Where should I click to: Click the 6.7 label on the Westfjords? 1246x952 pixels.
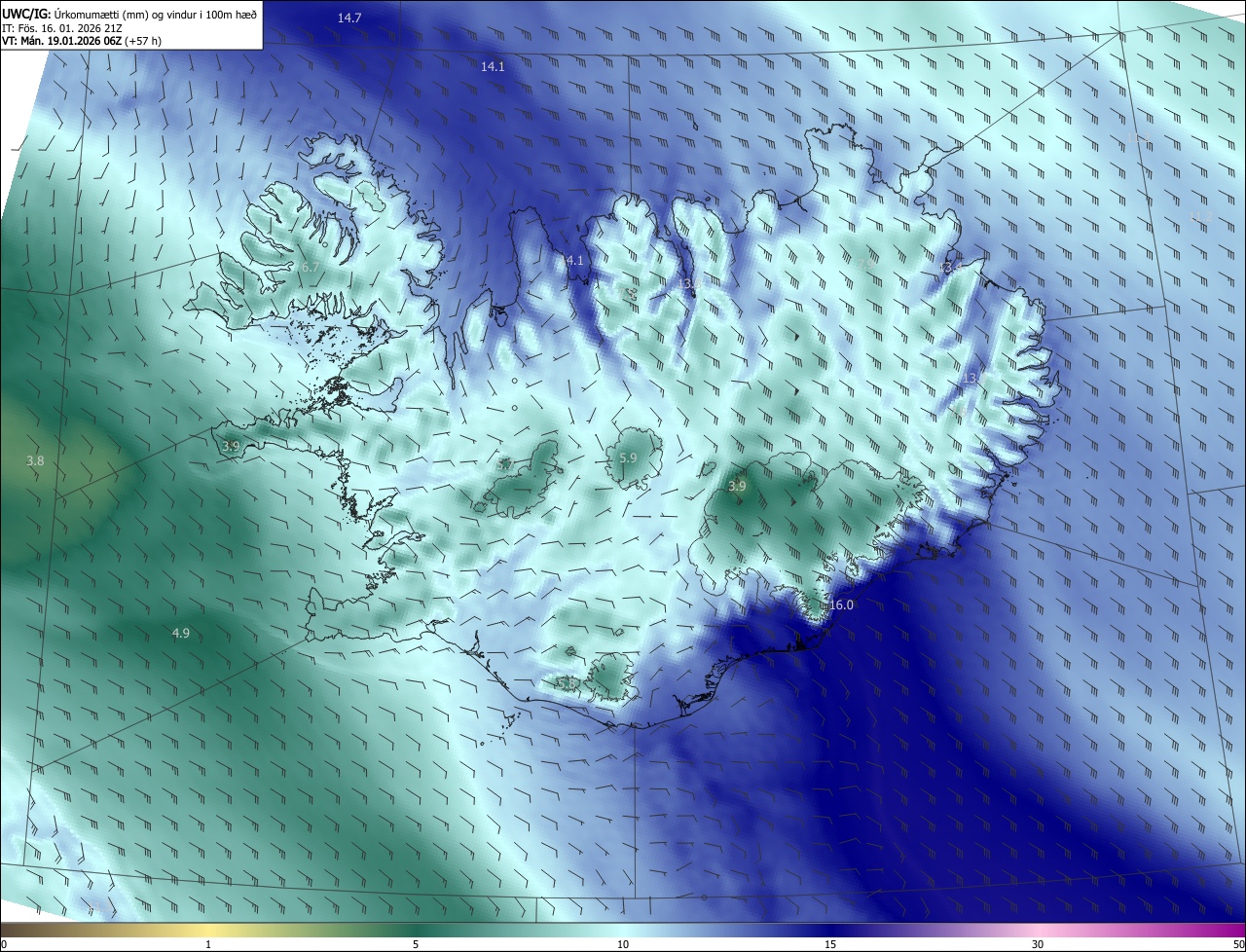click(x=311, y=267)
